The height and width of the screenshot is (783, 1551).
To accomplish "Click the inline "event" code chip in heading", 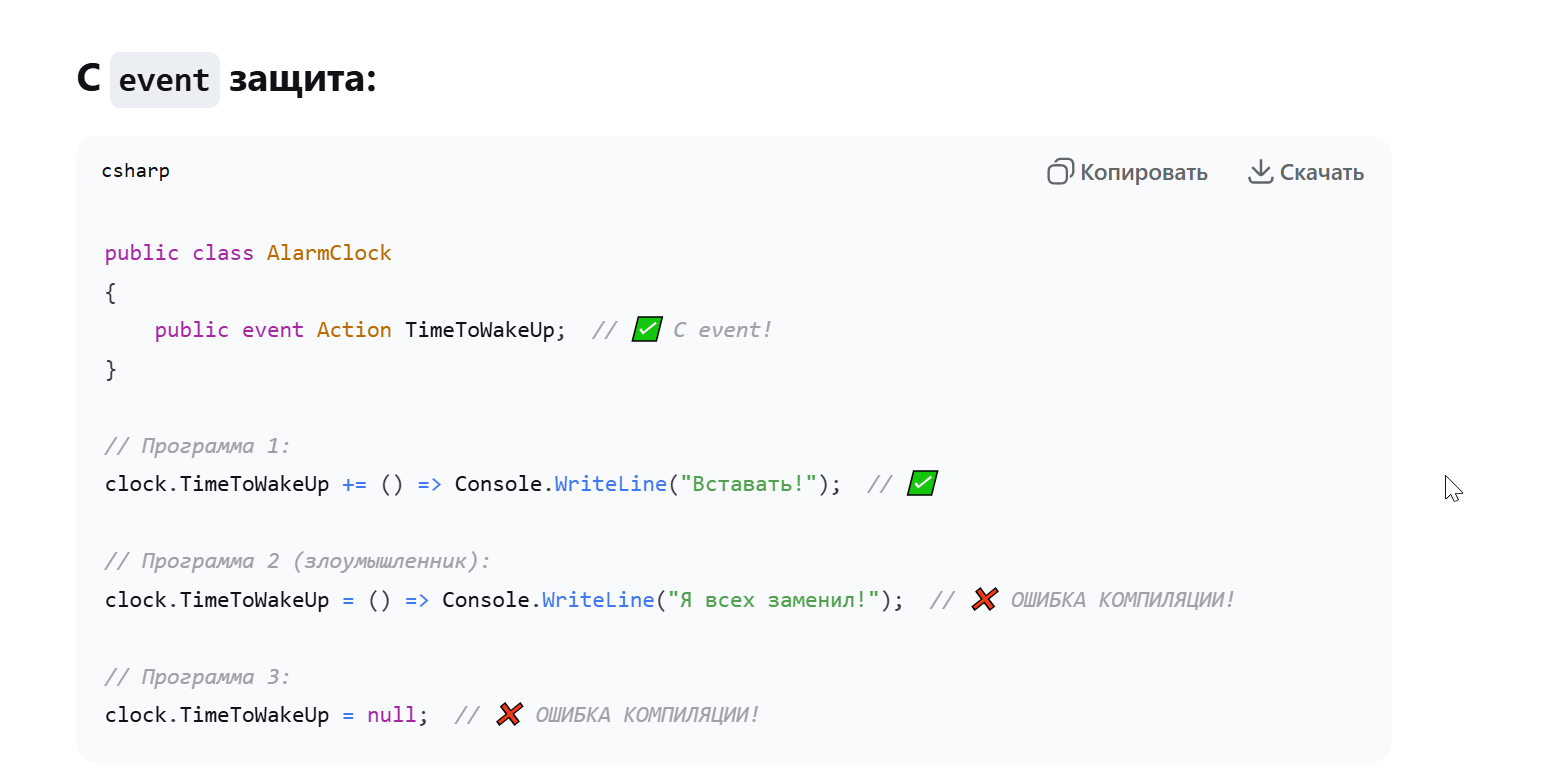I will point(164,80).
